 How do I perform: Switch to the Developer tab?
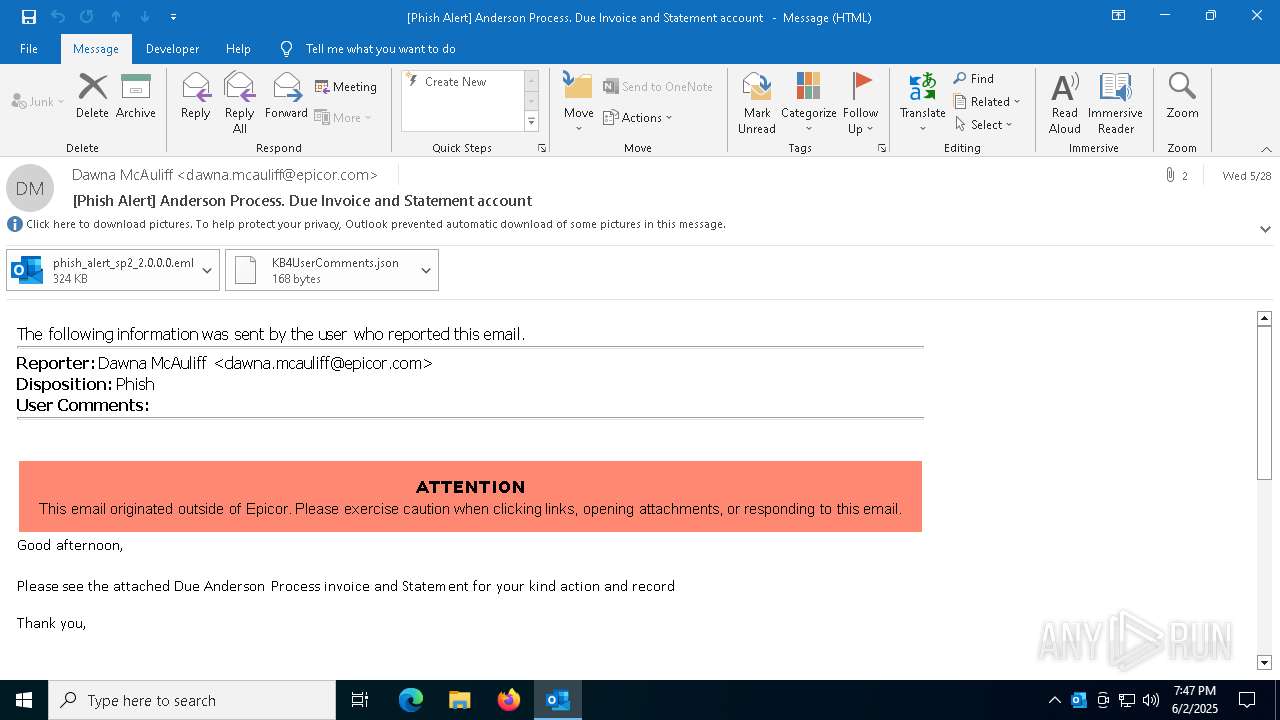(172, 49)
